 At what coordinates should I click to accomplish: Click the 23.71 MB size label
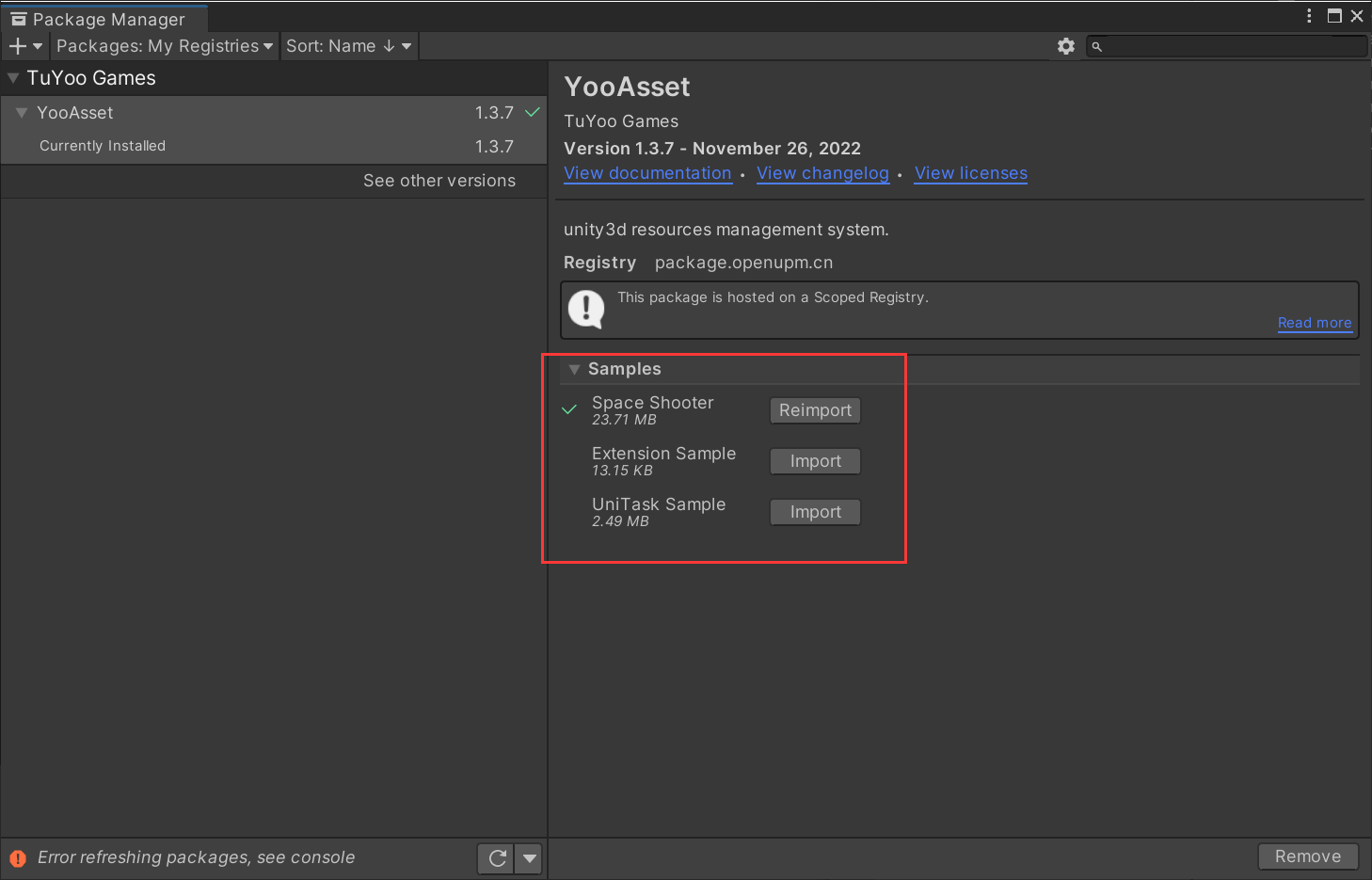[624, 420]
